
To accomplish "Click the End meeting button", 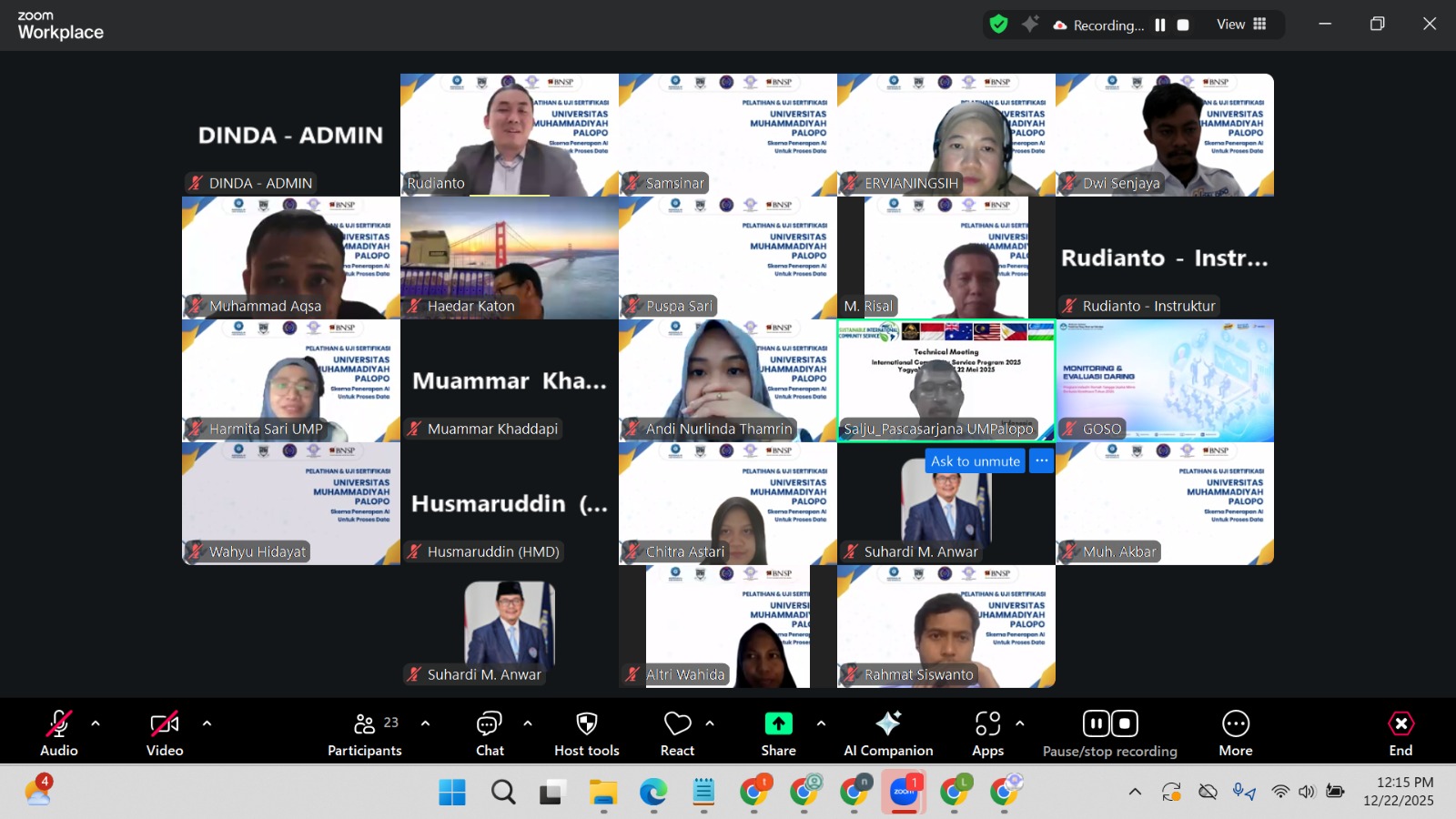I will coord(1400,733).
